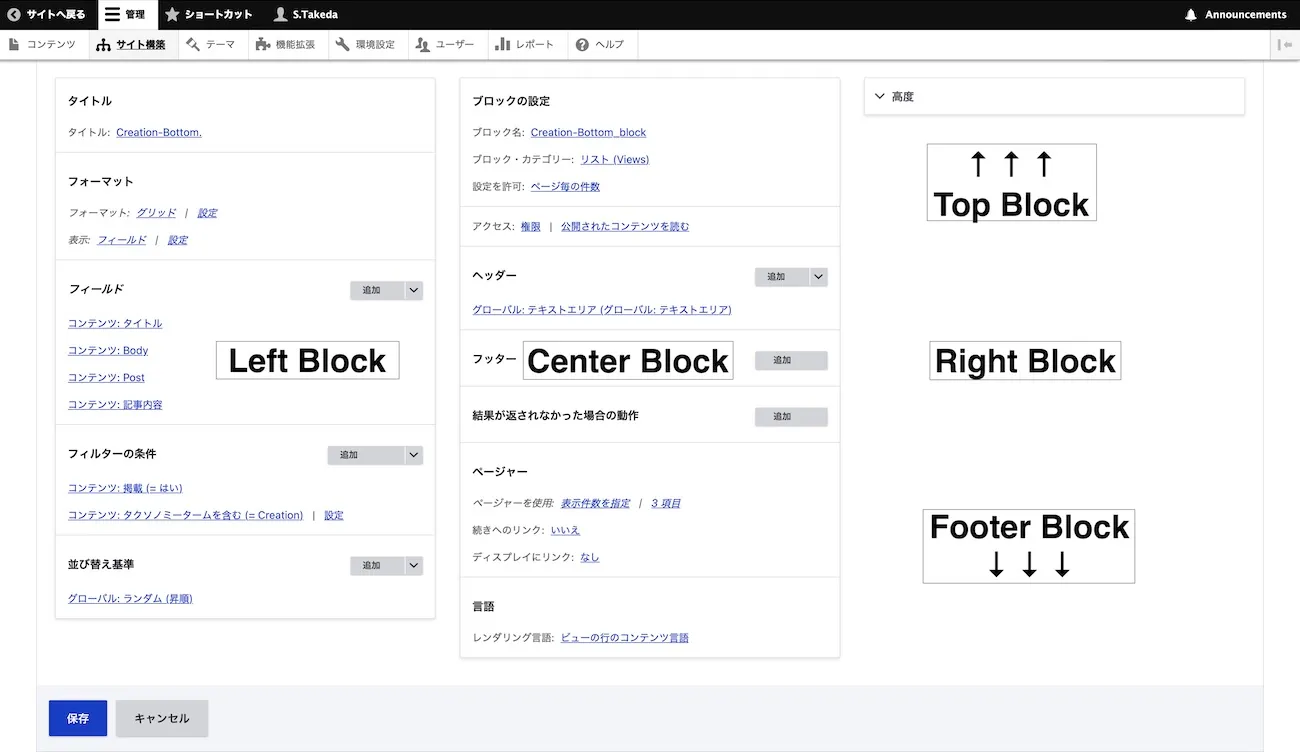Open the 管理 hamburger menu icon
1300x752 pixels.
tap(112, 15)
